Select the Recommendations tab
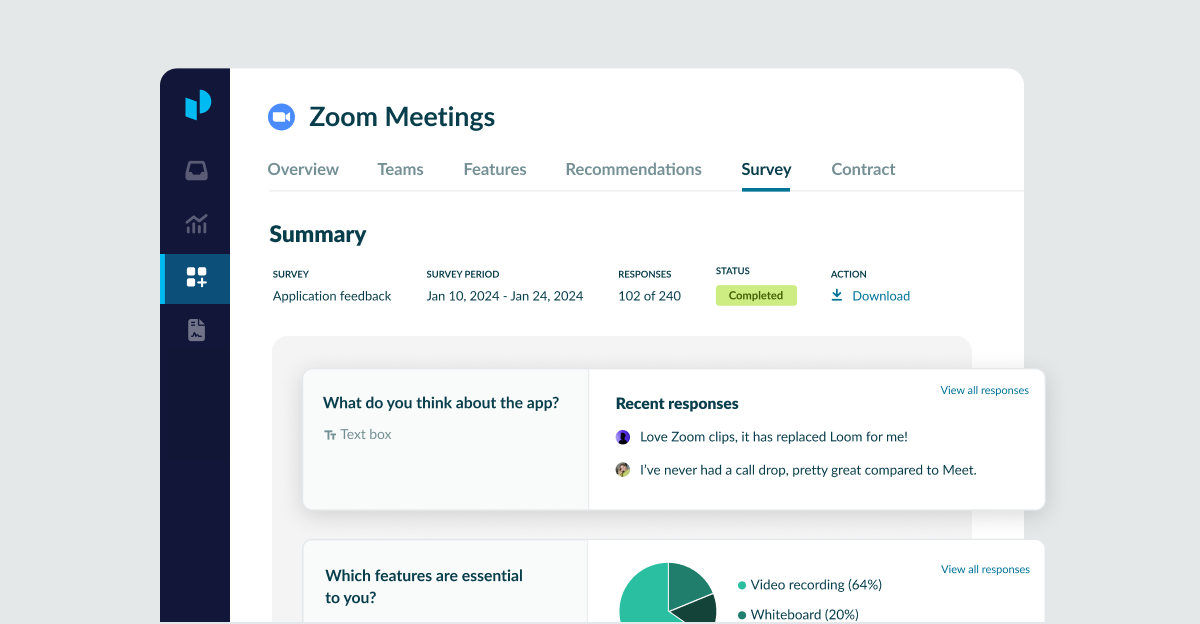1200x624 pixels. tap(633, 170)
